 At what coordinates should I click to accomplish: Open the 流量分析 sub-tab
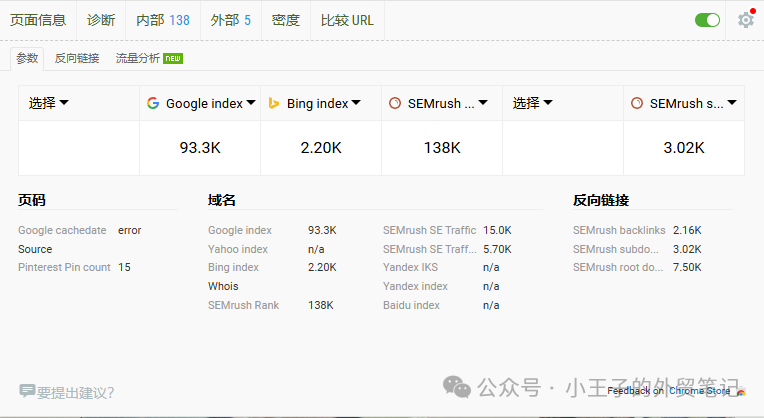click(x=137, y=58)
